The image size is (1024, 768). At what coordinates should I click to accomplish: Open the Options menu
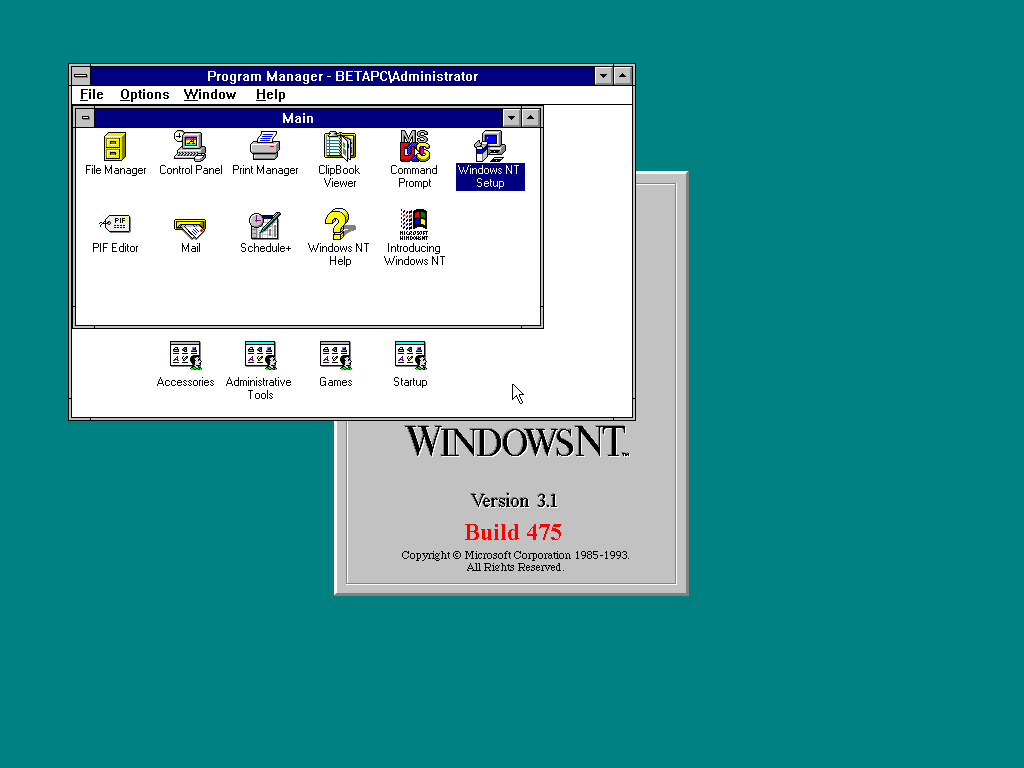[x=144, y=94]
